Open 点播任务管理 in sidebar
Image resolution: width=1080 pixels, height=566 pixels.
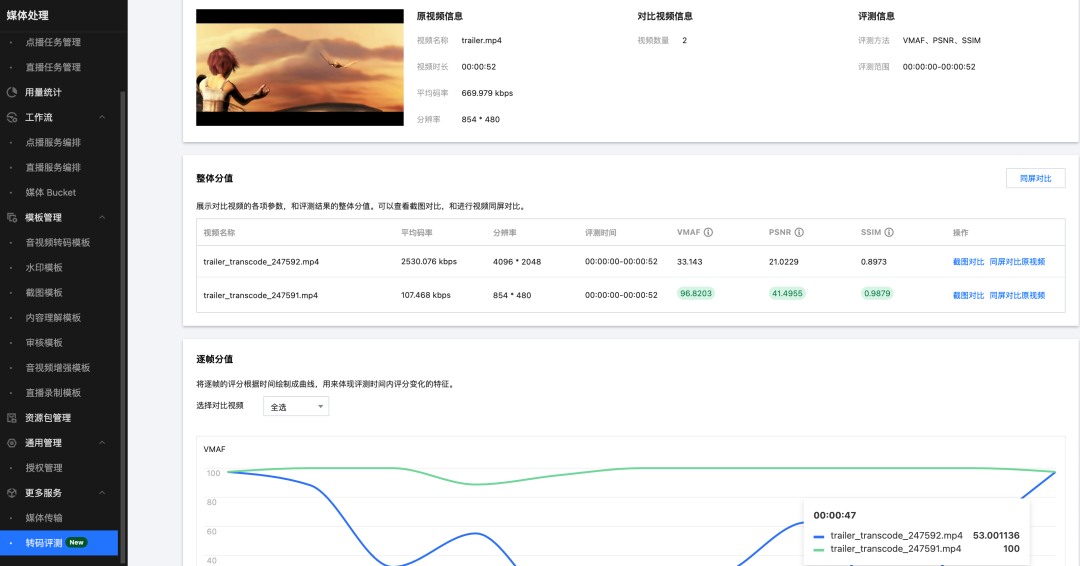point(53,42)
